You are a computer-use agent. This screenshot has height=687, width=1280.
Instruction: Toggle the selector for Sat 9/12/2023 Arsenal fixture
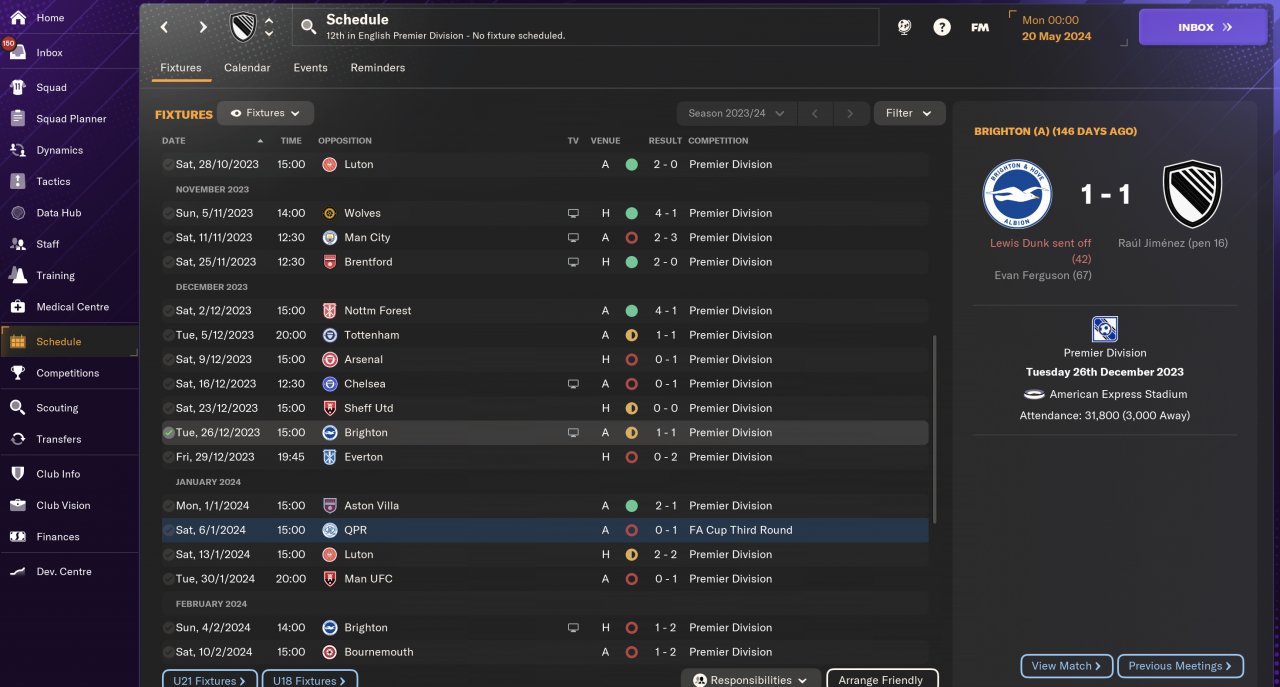tap(168, 359)
